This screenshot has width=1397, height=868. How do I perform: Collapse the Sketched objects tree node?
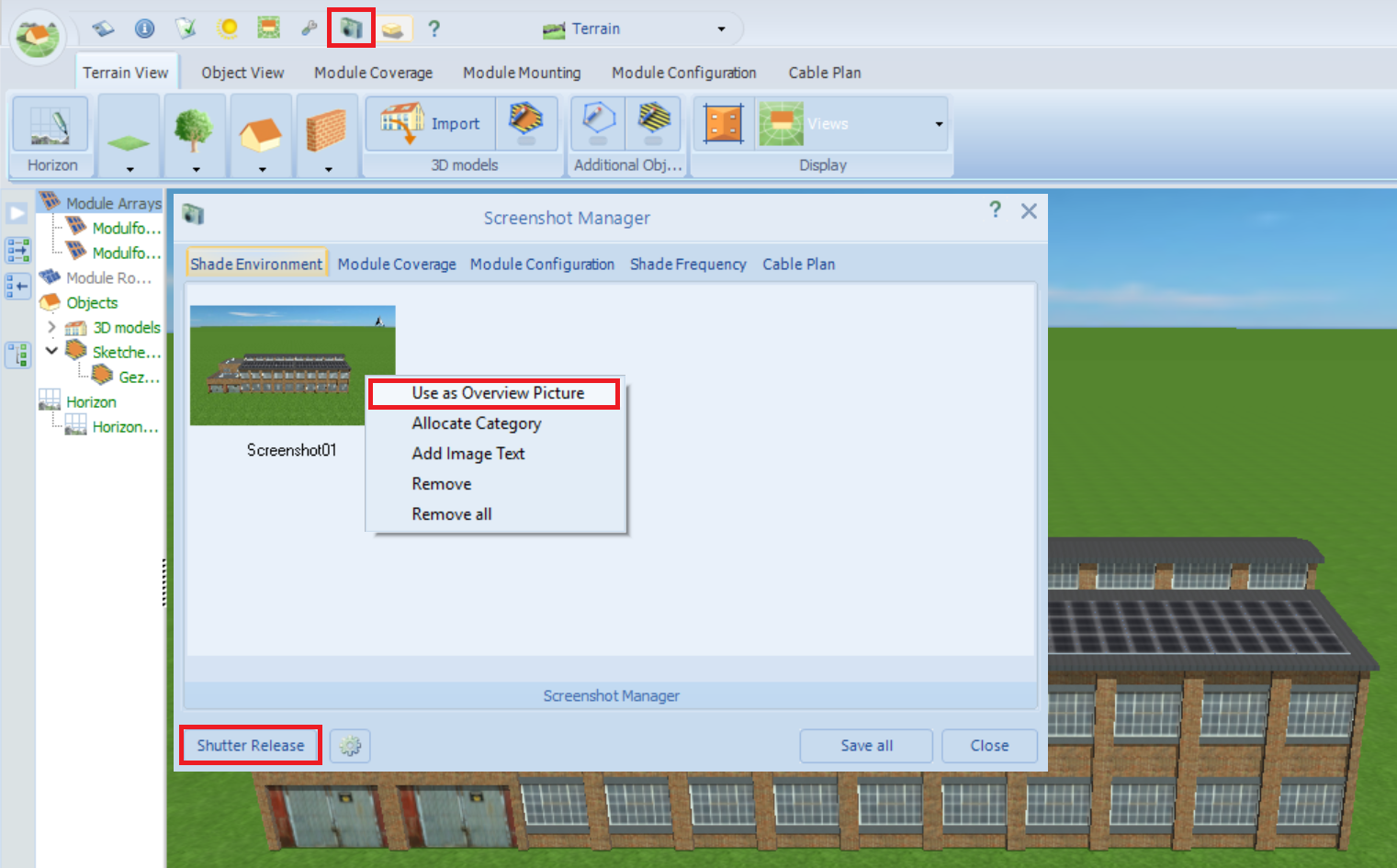coord(51,351)
